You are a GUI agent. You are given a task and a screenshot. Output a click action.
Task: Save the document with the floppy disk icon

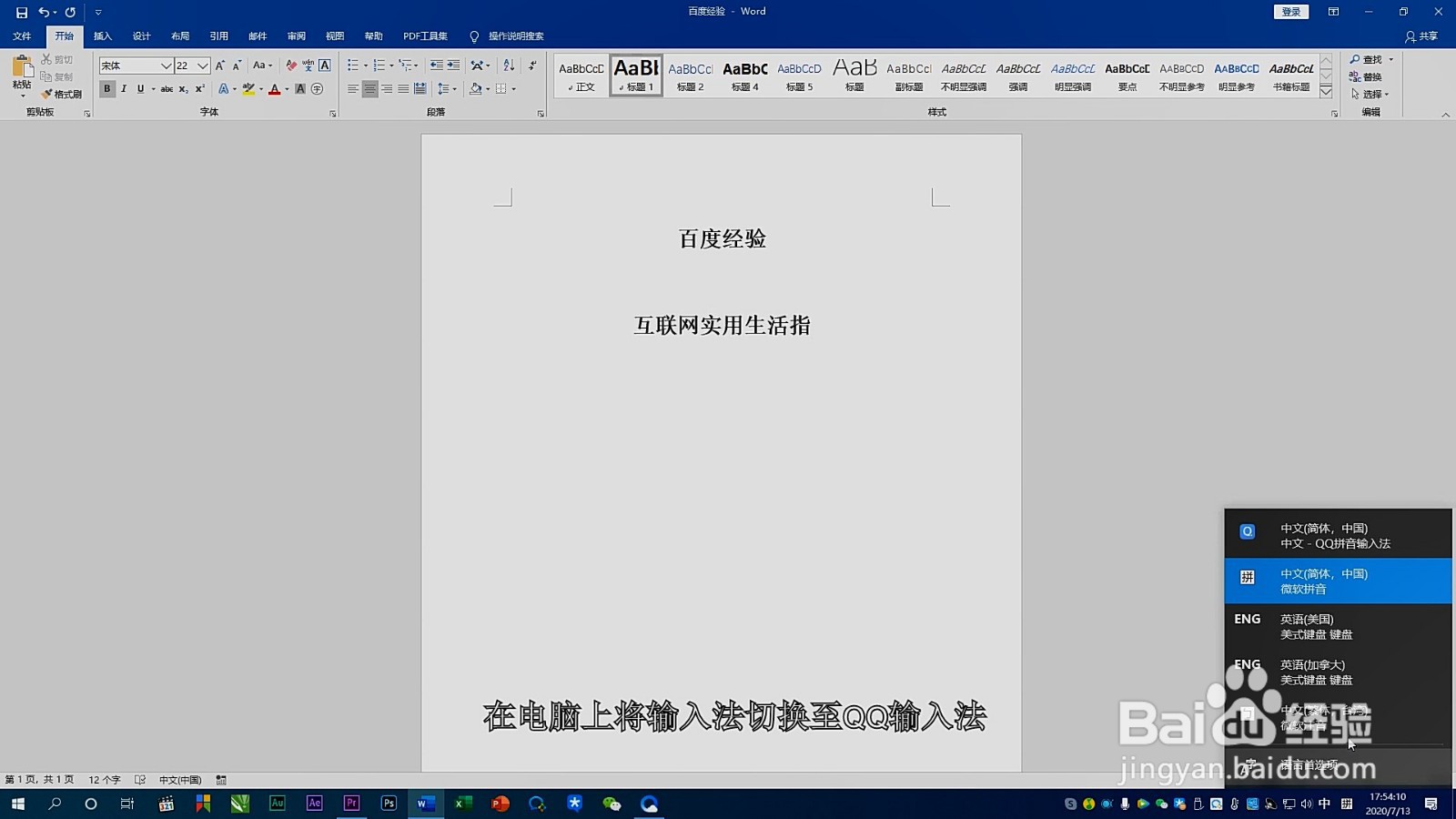(22, 12)
